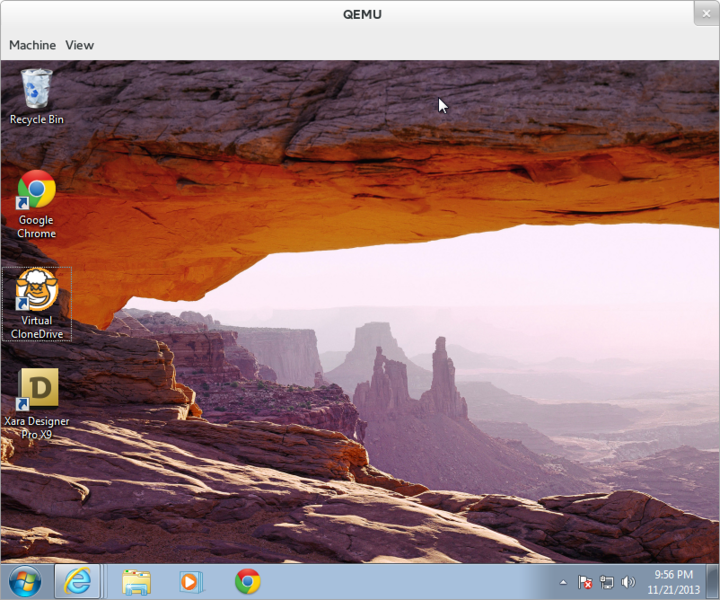
Task: Close the QEMU window
Action: tap(705, 14)
